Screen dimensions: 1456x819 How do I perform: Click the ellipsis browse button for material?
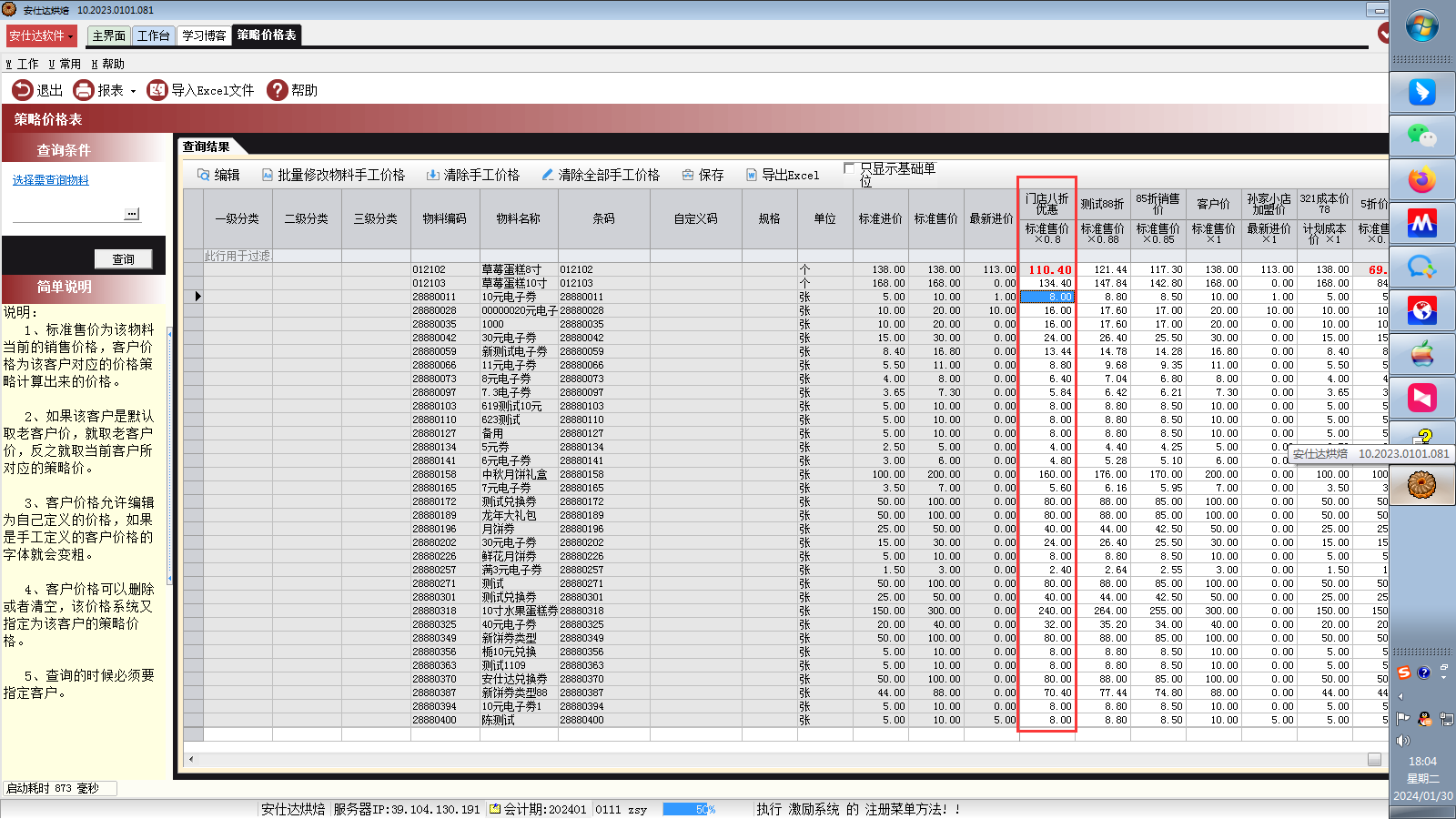pyautogui.click(x=132, y=214)
